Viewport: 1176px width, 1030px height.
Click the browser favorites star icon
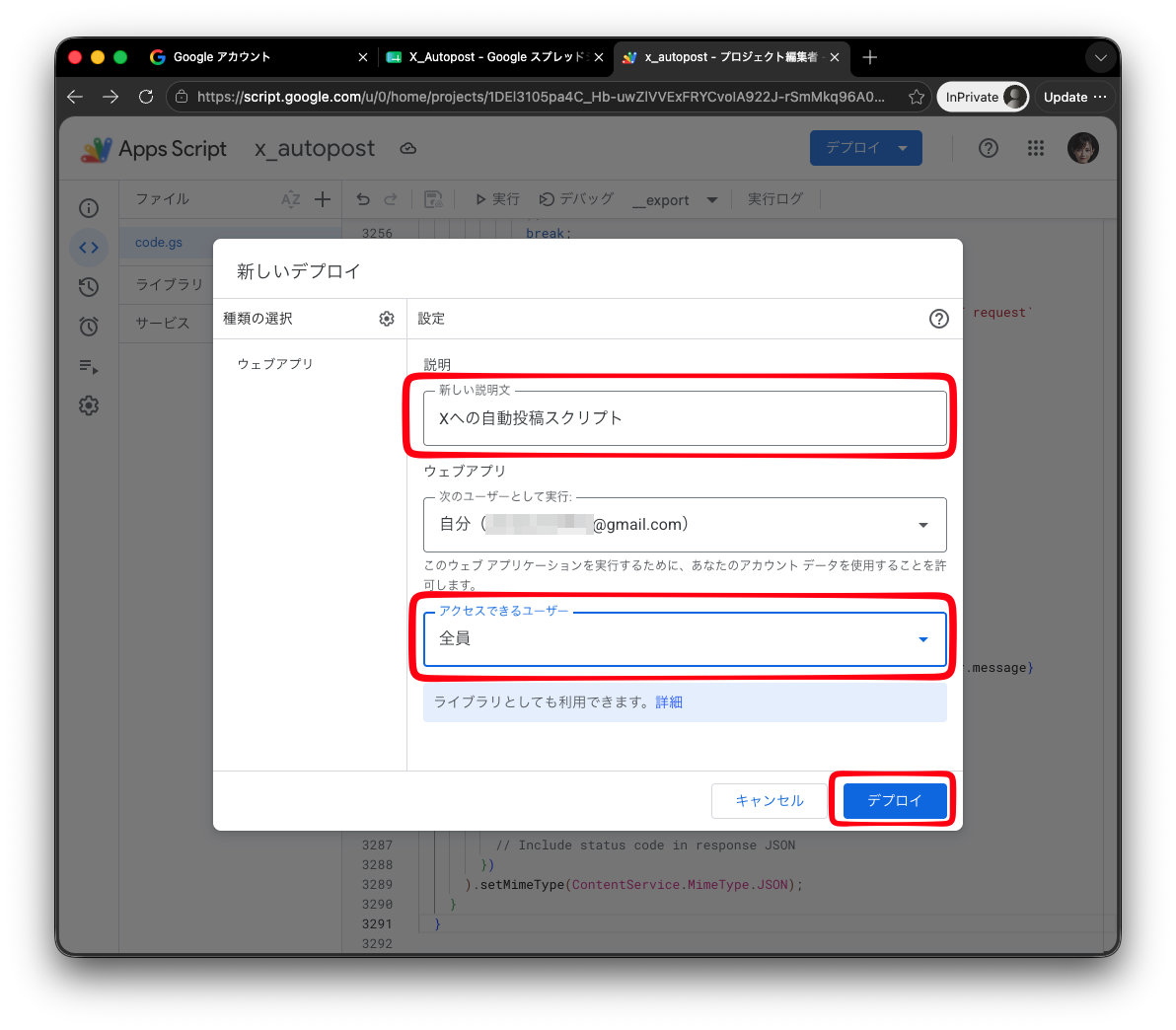[x=916, y=97]
